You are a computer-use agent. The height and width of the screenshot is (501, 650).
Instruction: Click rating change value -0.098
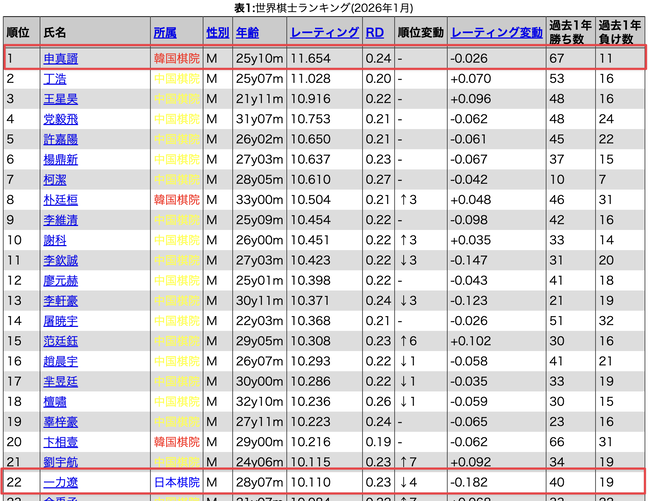click(469, 220)
